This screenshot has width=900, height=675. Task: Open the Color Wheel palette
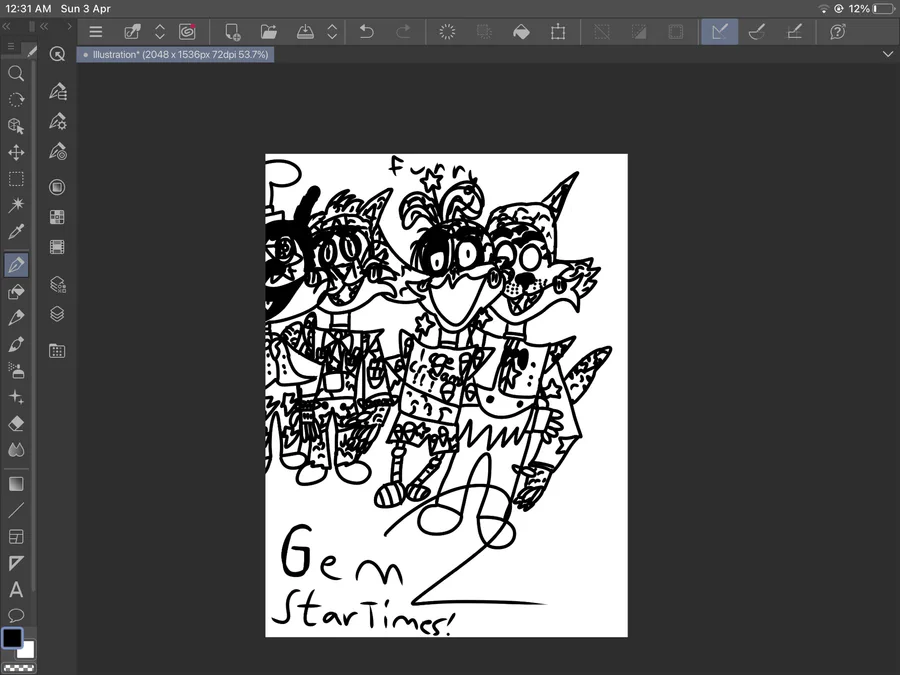click(57, 187)
